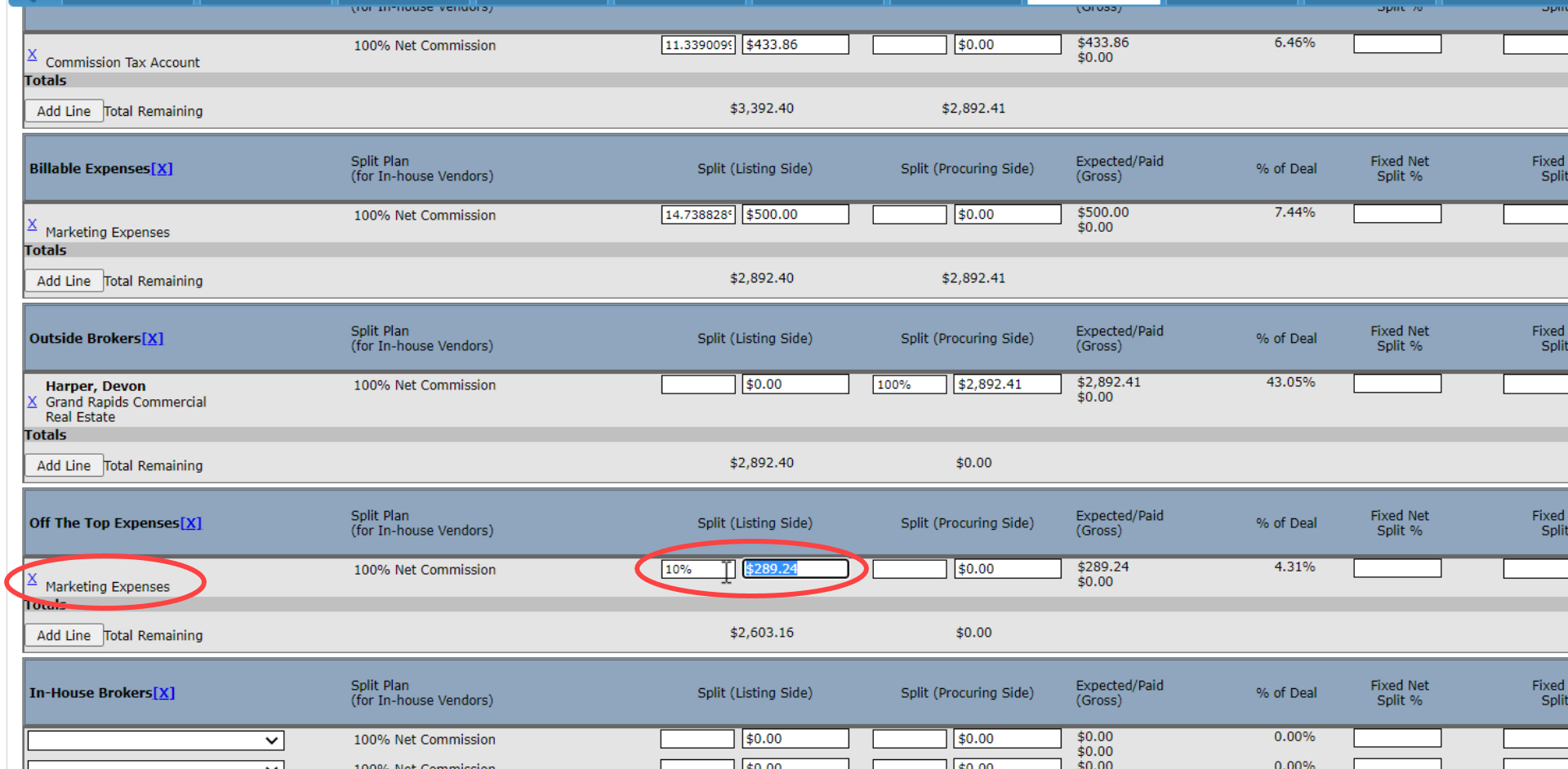Delete Marketing Expenses row under Off The Top Expenses

[x=32, y=579]
